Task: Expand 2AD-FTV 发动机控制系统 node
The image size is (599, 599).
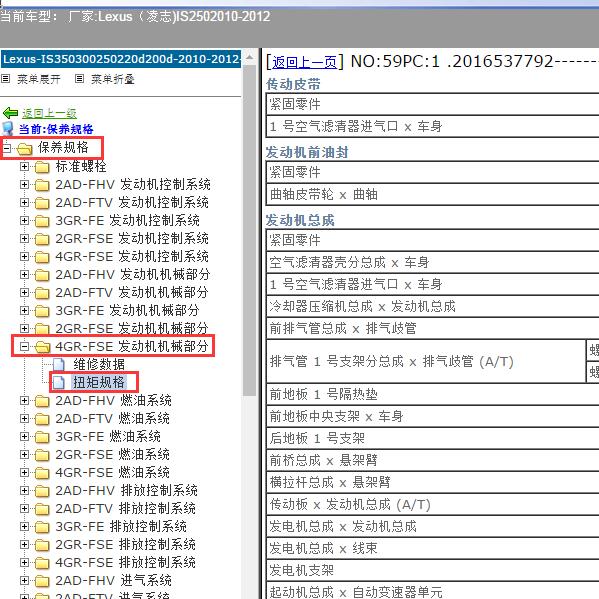Action: click(x=24, y=202)
